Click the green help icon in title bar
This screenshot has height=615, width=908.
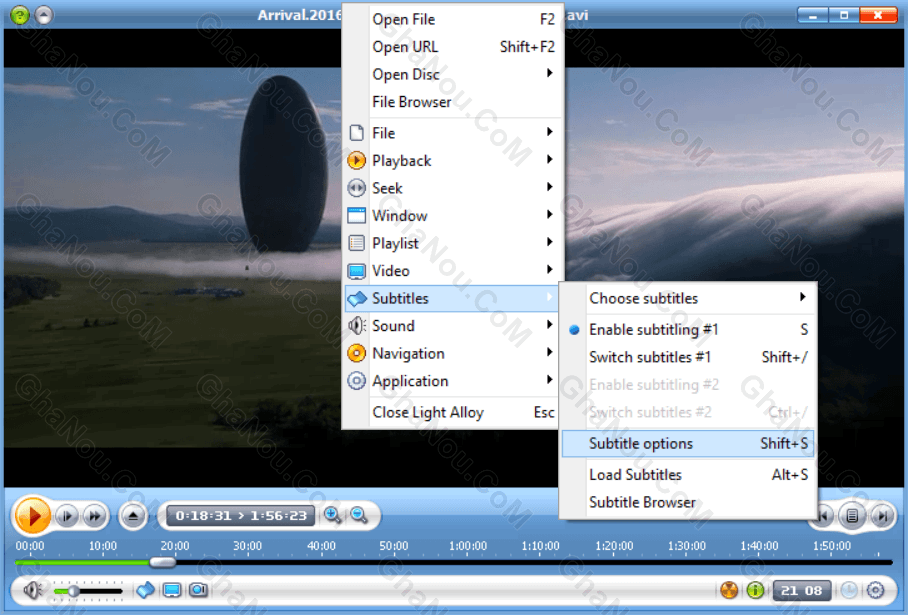(20, 14)
